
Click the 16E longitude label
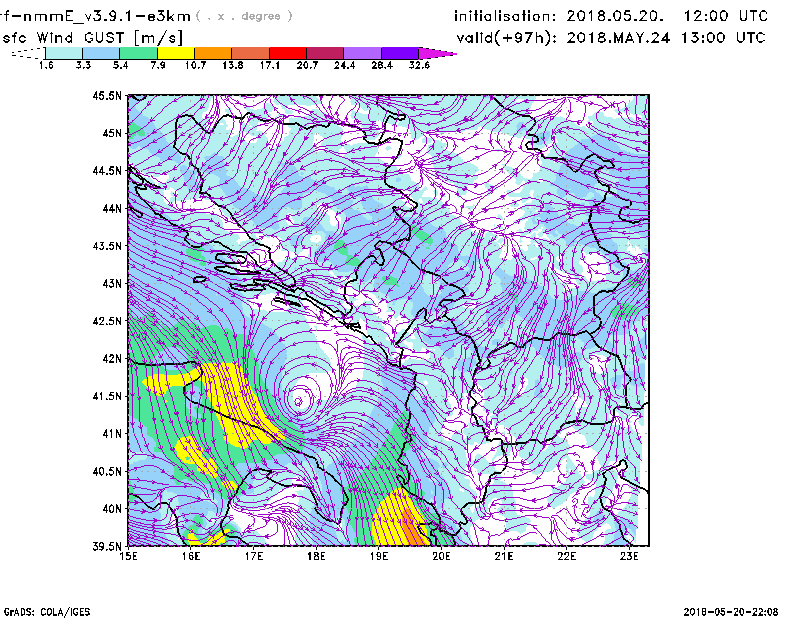(x=191, y=556)
